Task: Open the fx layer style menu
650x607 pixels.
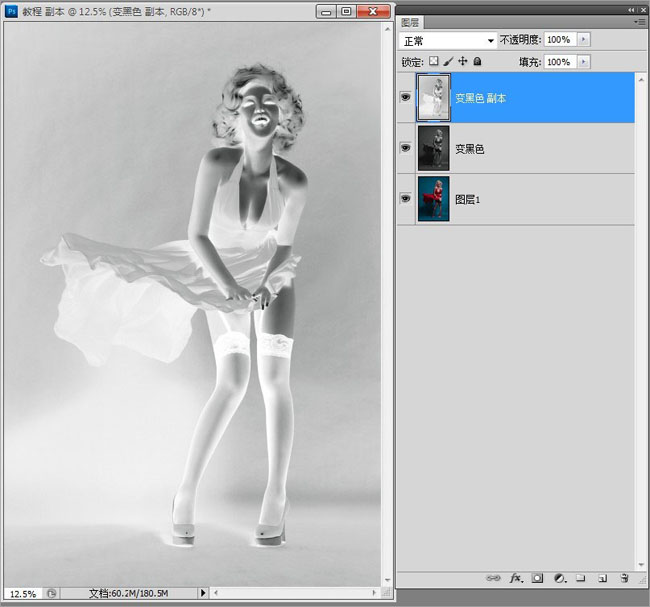Action: (516, 578)
